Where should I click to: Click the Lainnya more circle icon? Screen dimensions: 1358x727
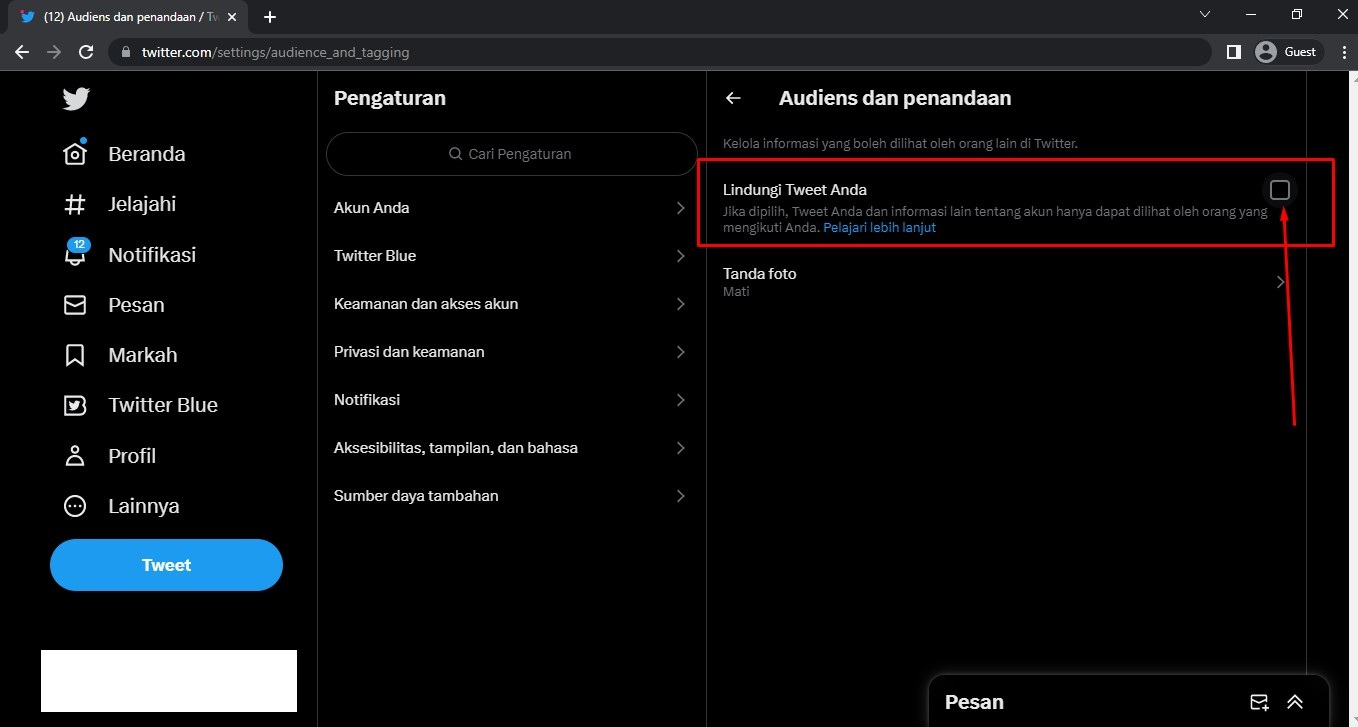tap(75, 506)
